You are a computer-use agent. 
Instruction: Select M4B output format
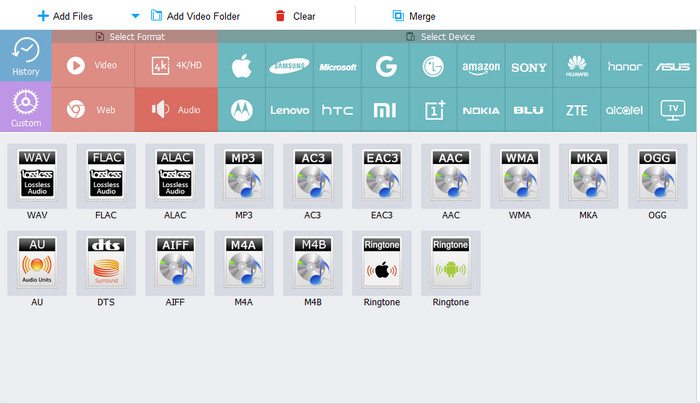pyautogui.click(x=312, y=263)
